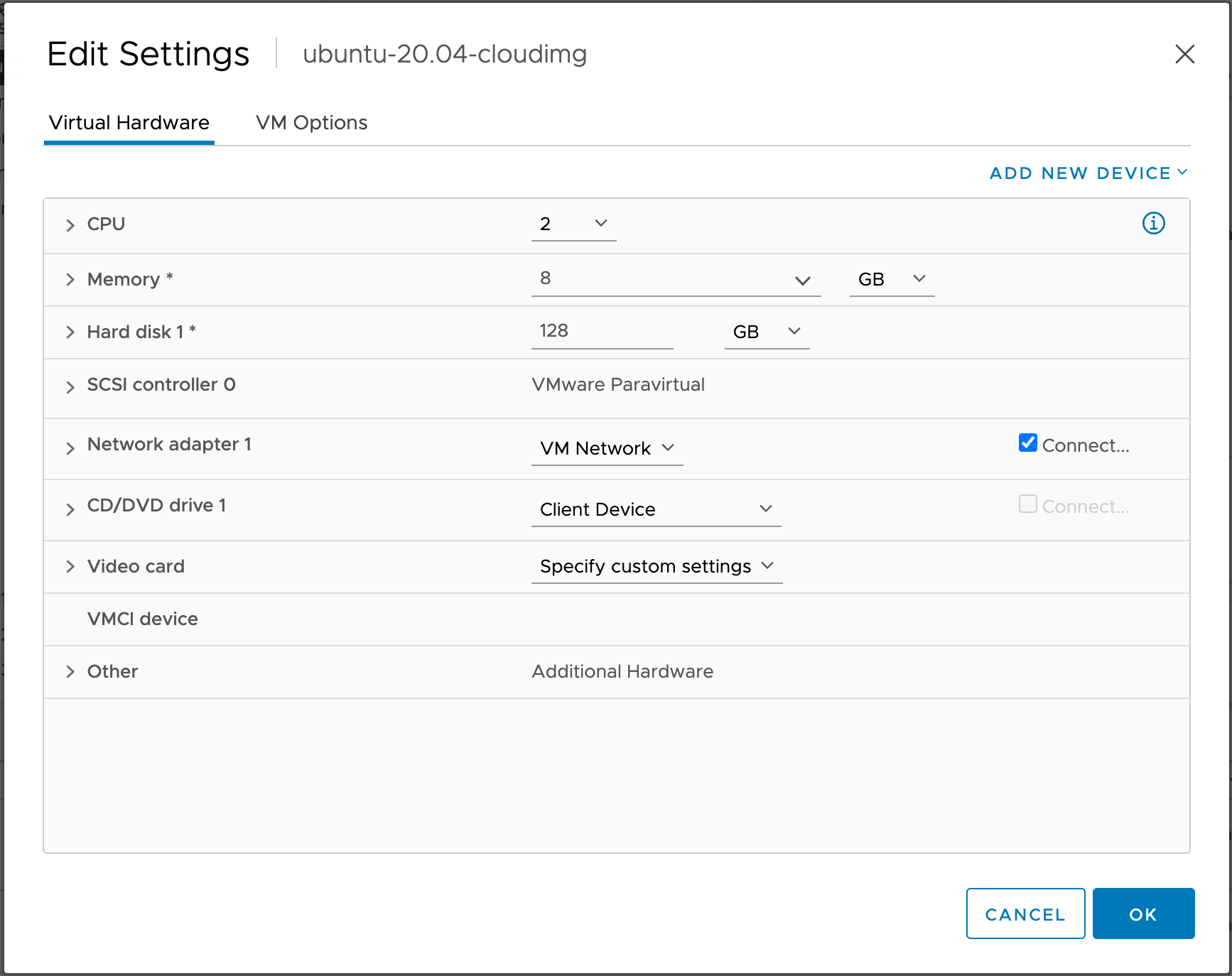This screenshot has width=1232, height=976.
Task: Click the CPU info icon
Action: [x=1152, y=223]
